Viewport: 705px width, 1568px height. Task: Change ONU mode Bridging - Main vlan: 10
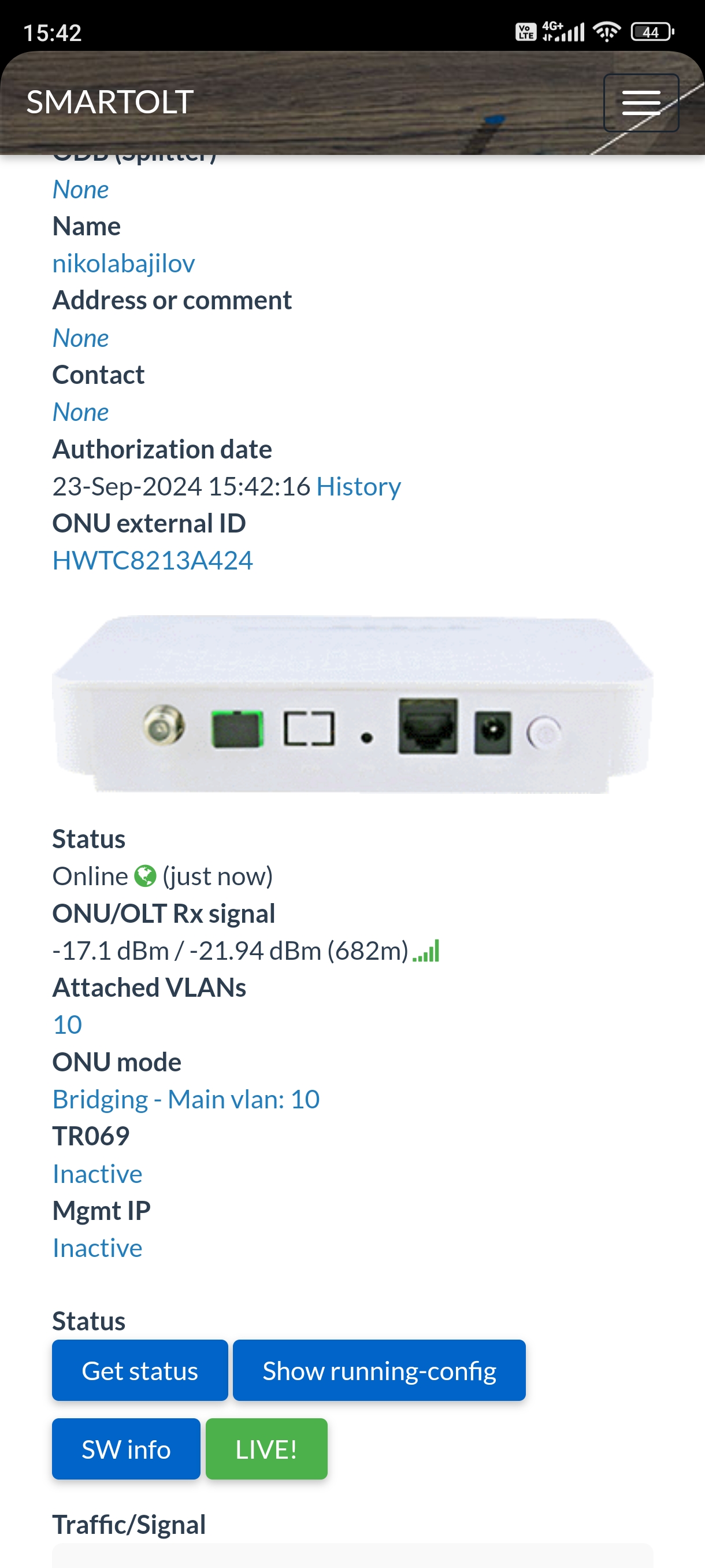pyautogui.click(x=186, y=1099)
